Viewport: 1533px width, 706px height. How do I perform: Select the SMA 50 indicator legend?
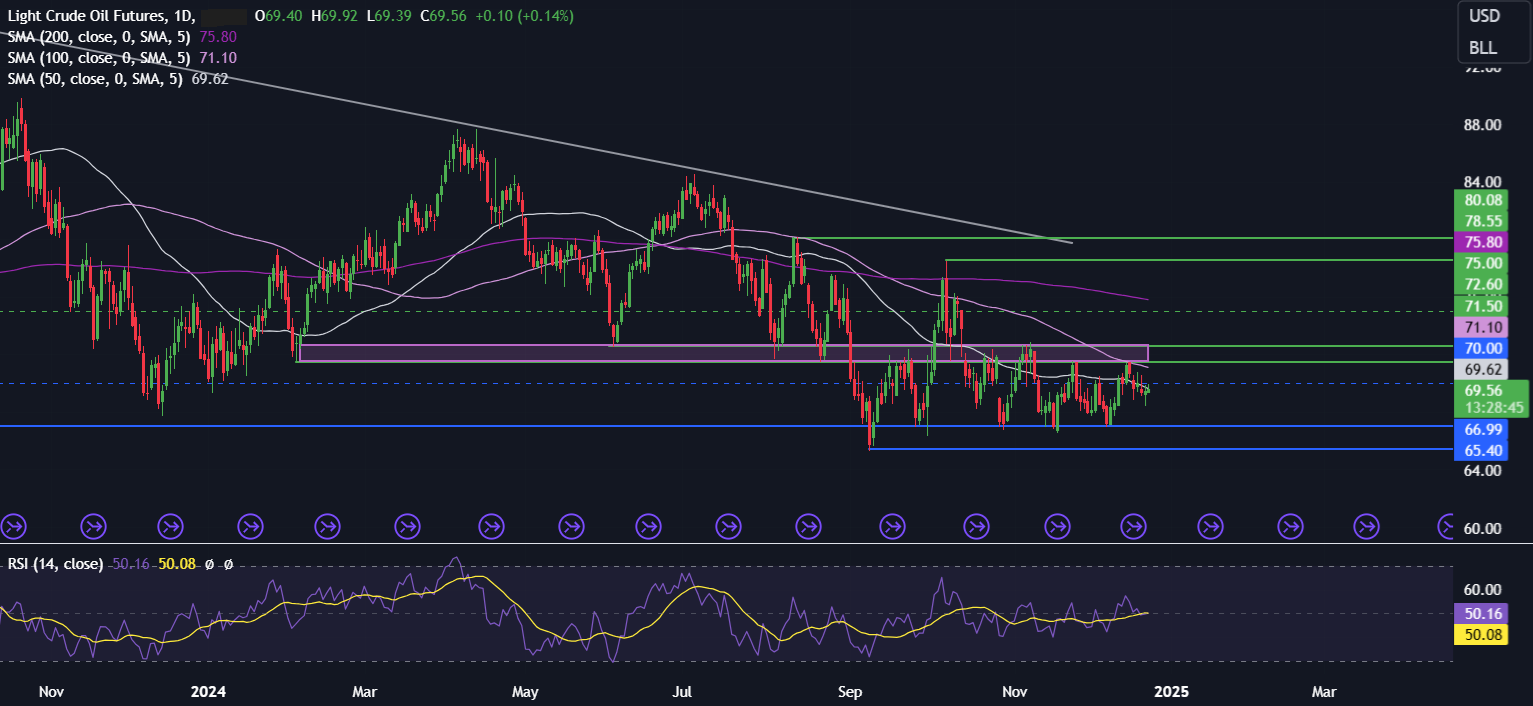tap(96, 78)
